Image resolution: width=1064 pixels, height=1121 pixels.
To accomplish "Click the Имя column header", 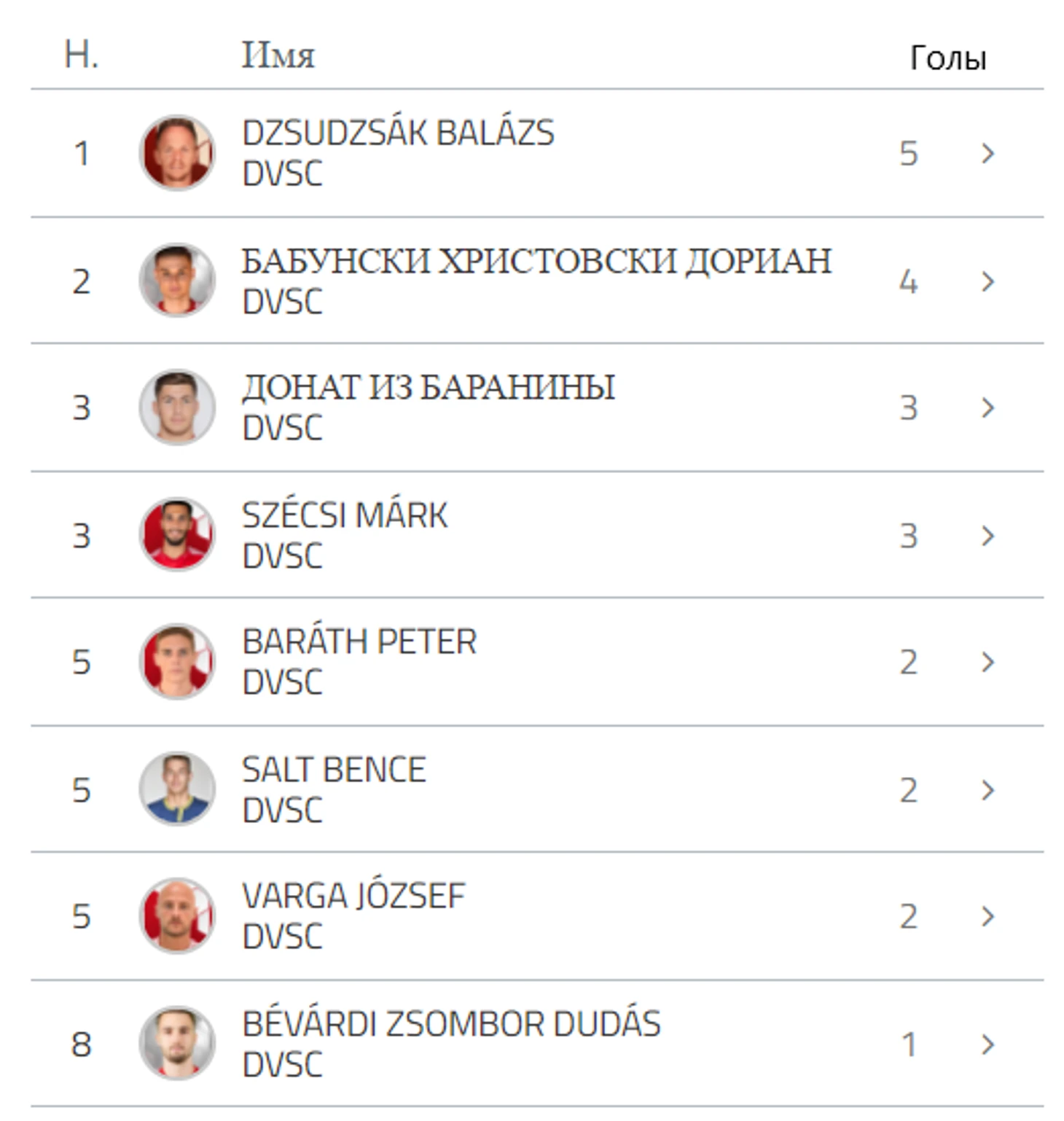I will coord(278,55).
